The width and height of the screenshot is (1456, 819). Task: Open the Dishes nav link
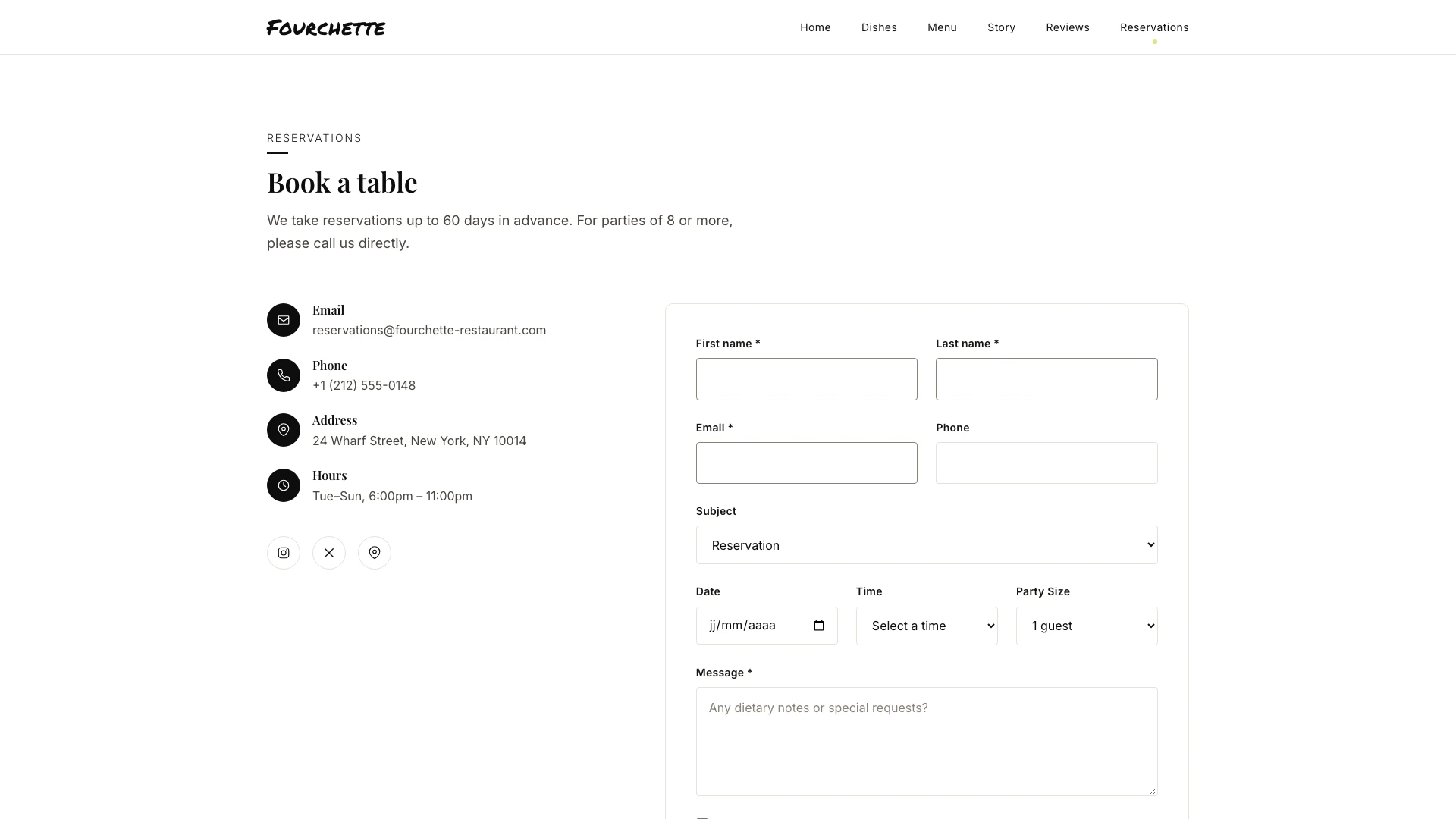click(879, 27)
